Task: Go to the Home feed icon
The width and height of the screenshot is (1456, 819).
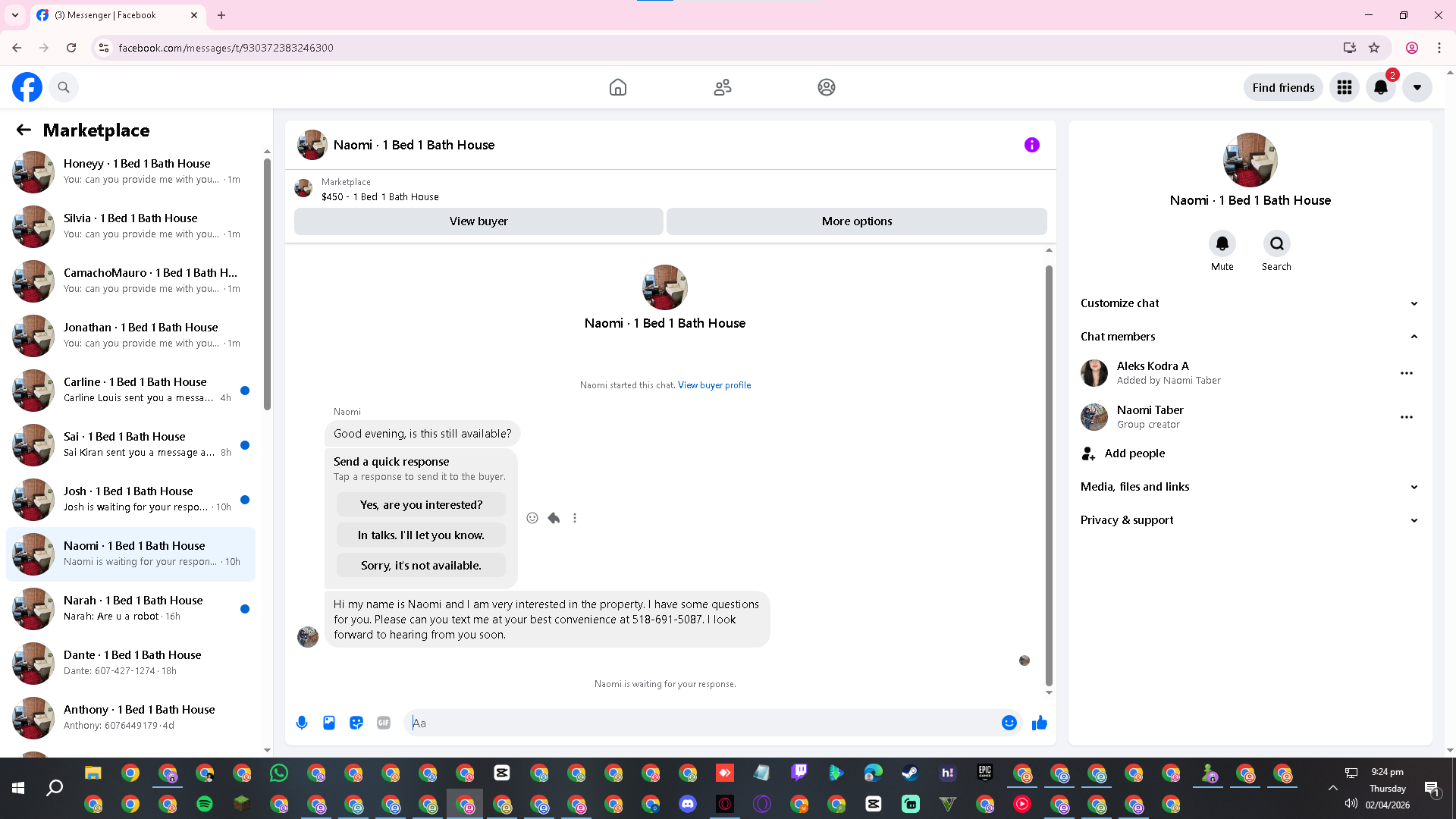Action: [x=618, y=87]
